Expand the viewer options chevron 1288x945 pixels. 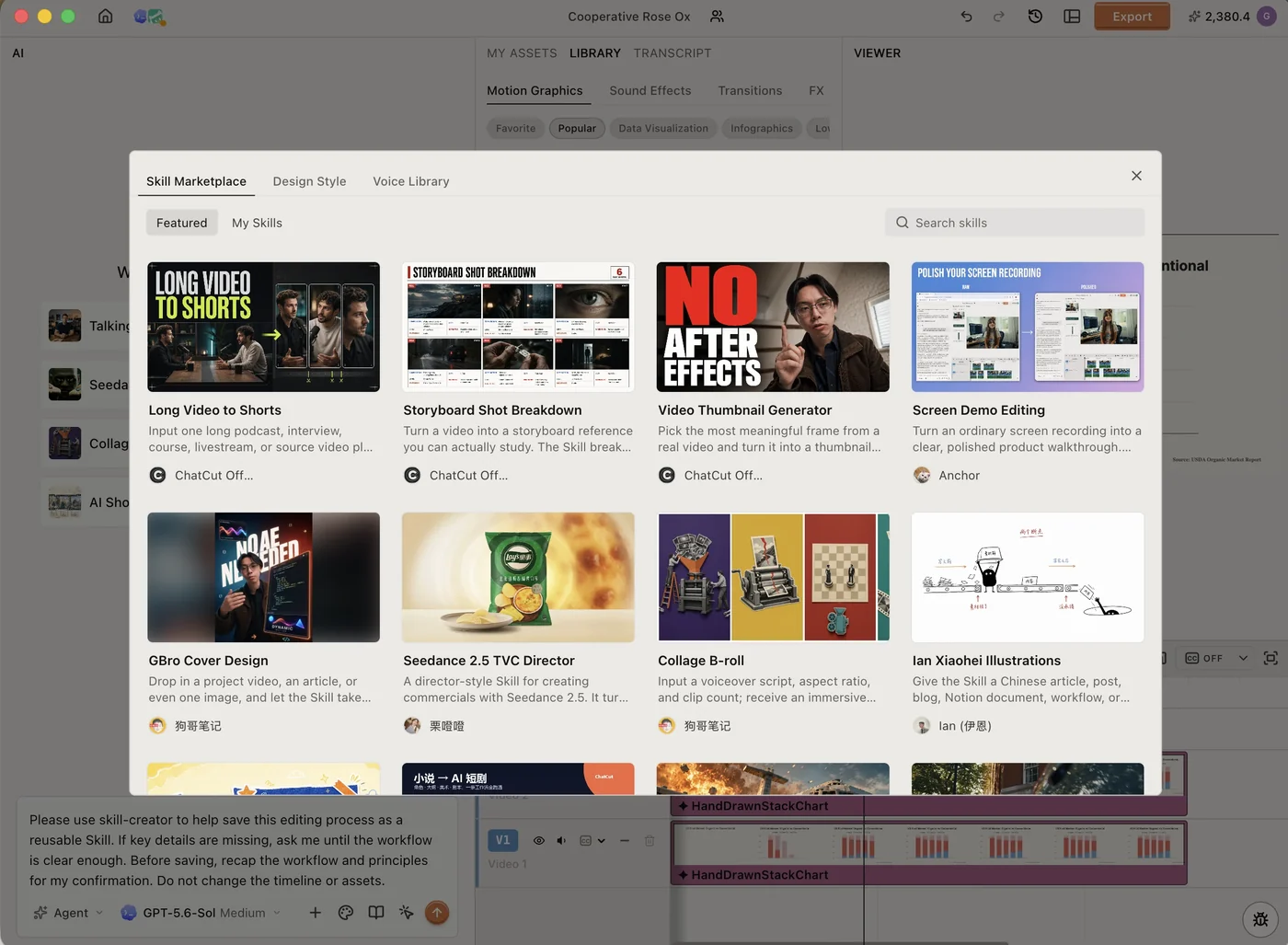click(x=1243, y=658)
